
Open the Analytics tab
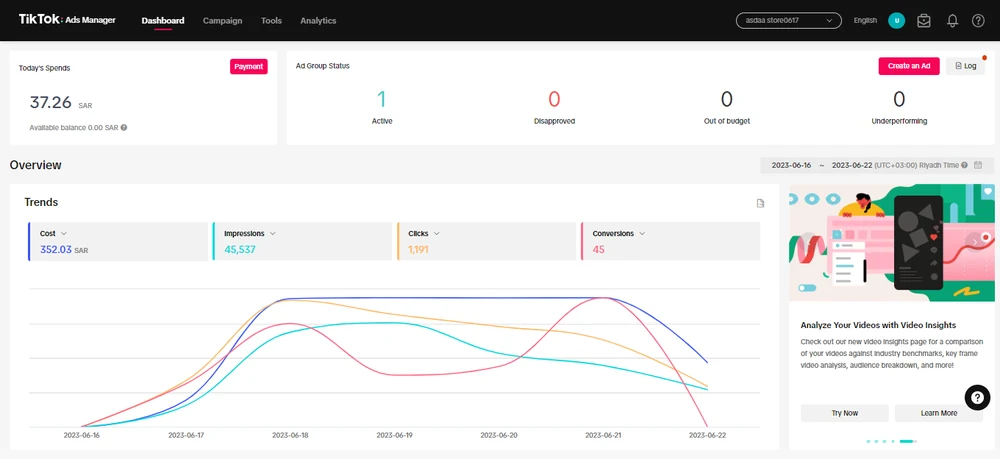click(x=318, y=20)
